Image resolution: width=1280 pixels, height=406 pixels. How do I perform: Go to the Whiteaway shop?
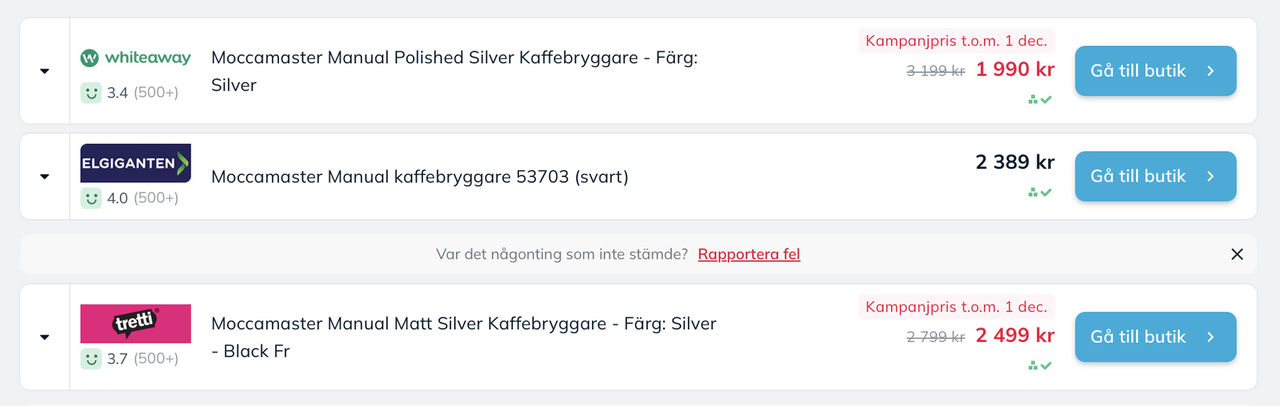pyautogui.click(x=1155, y=71)
